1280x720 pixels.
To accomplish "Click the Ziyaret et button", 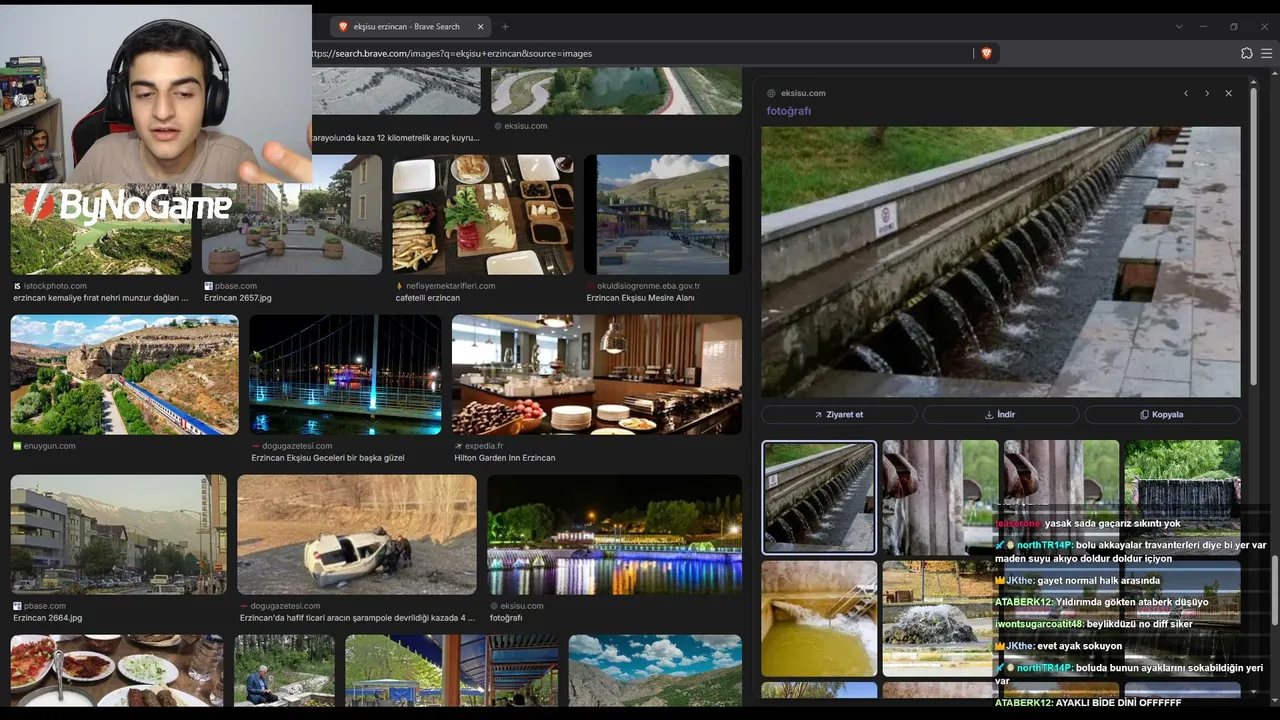I will (x=839, y=414).
